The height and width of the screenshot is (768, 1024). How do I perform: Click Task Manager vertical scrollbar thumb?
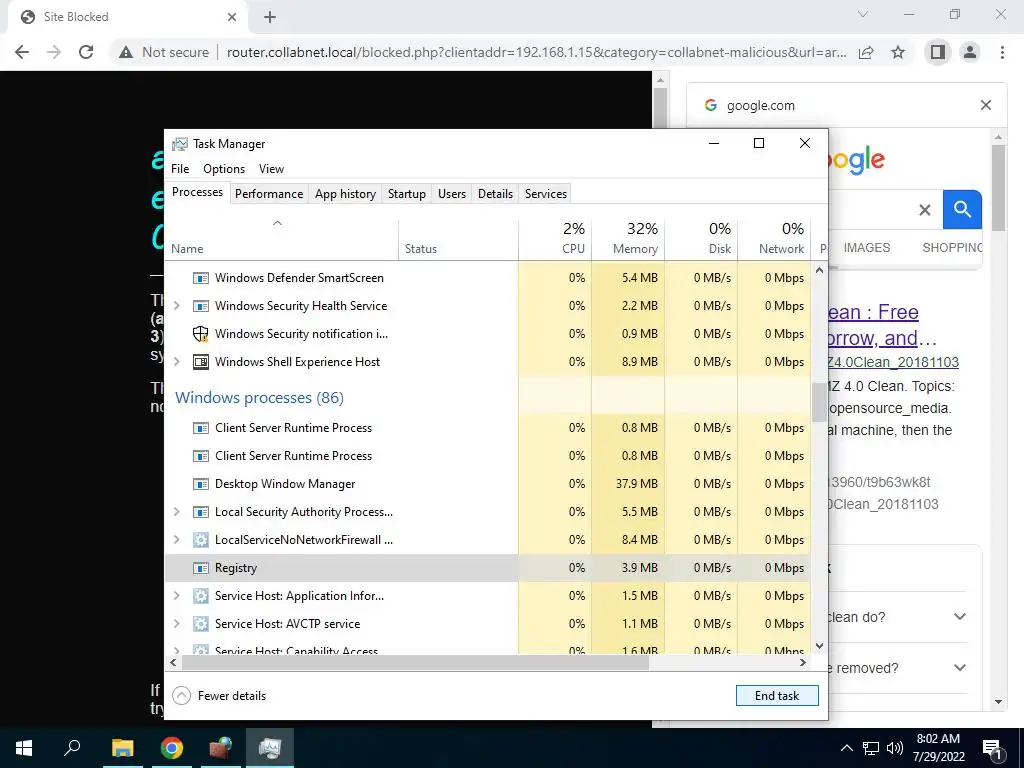point(820,402)
